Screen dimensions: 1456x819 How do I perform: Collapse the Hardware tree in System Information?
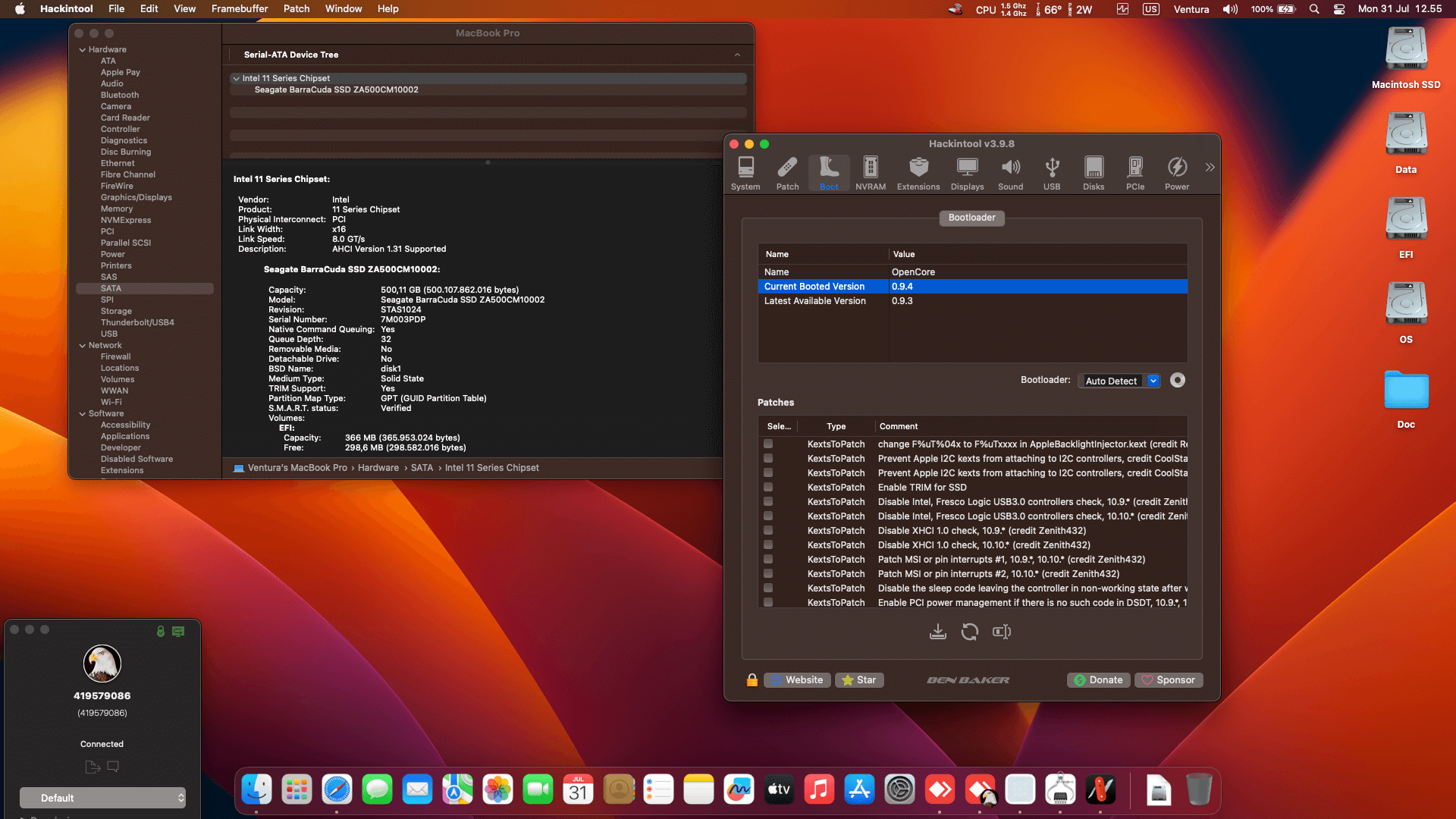(x=82, y=50)
